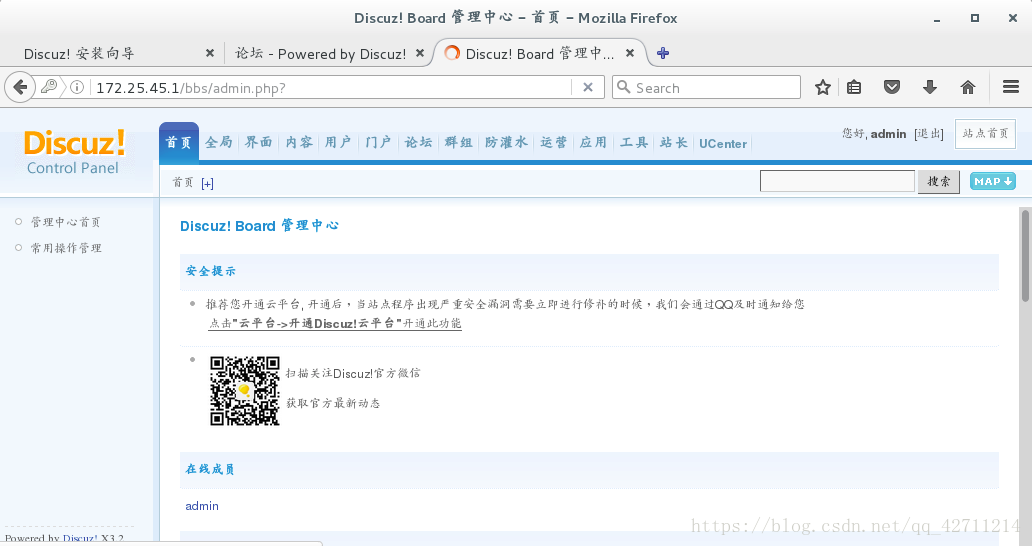Open the 工具 menu
This screenshot has width=1032, height=546.
[634, 143]
